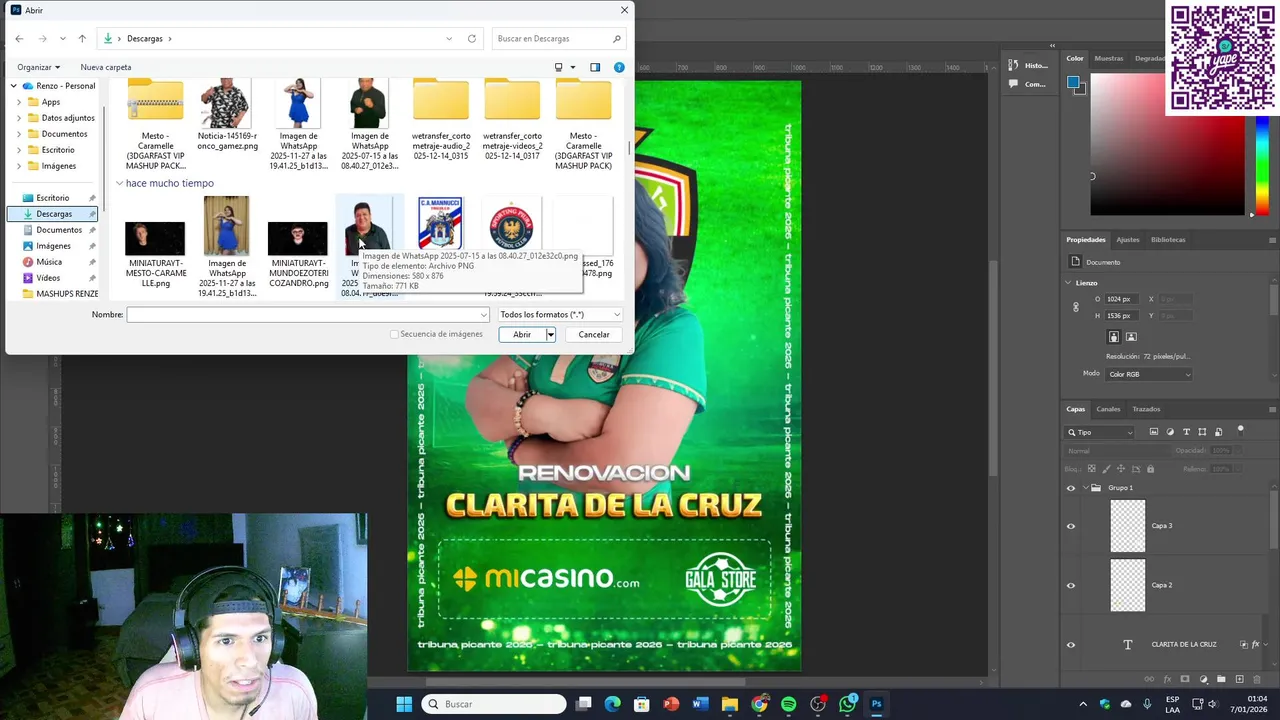1280x720 pixels.
Task: Open the layer filter Tipo dropdown
Action: (x=1101, y=432)
